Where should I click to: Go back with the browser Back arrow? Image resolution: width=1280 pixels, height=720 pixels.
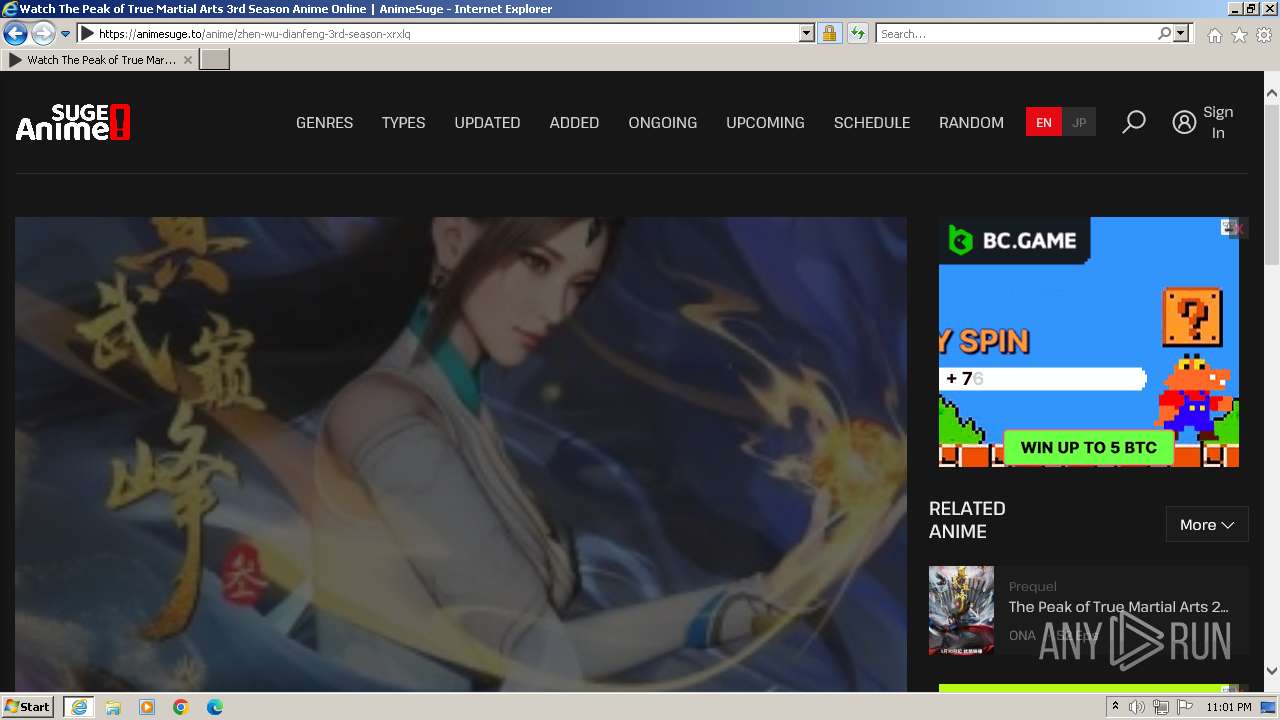click(15, 33)
